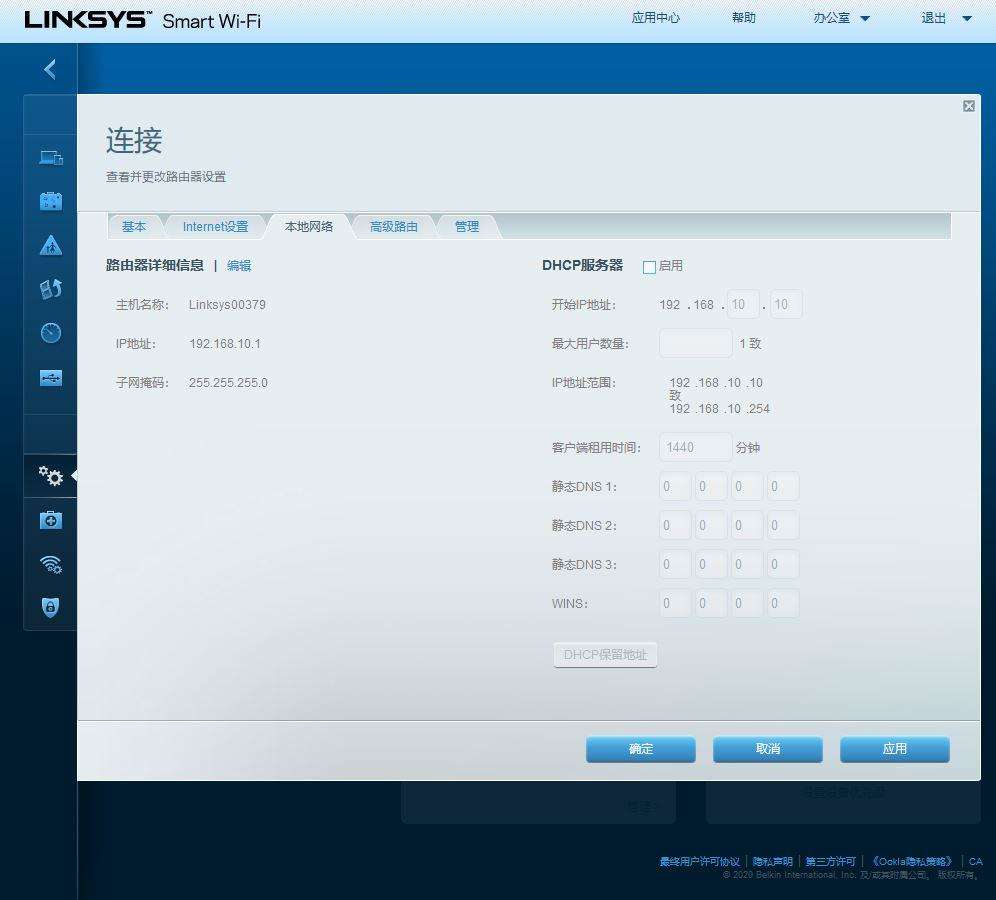Open the Guest Access briefcase icon
This screenshot has height=900, width=996.
click(x=51, y=201)
